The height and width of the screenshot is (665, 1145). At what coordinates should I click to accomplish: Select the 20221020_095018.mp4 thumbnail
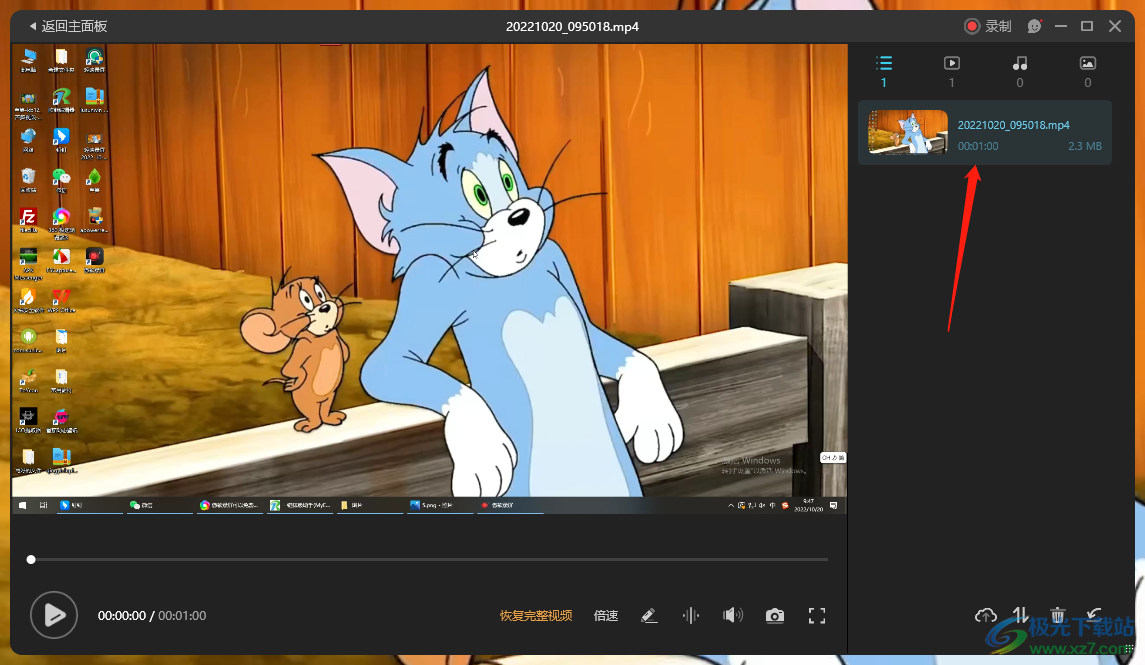click(908, 132)
